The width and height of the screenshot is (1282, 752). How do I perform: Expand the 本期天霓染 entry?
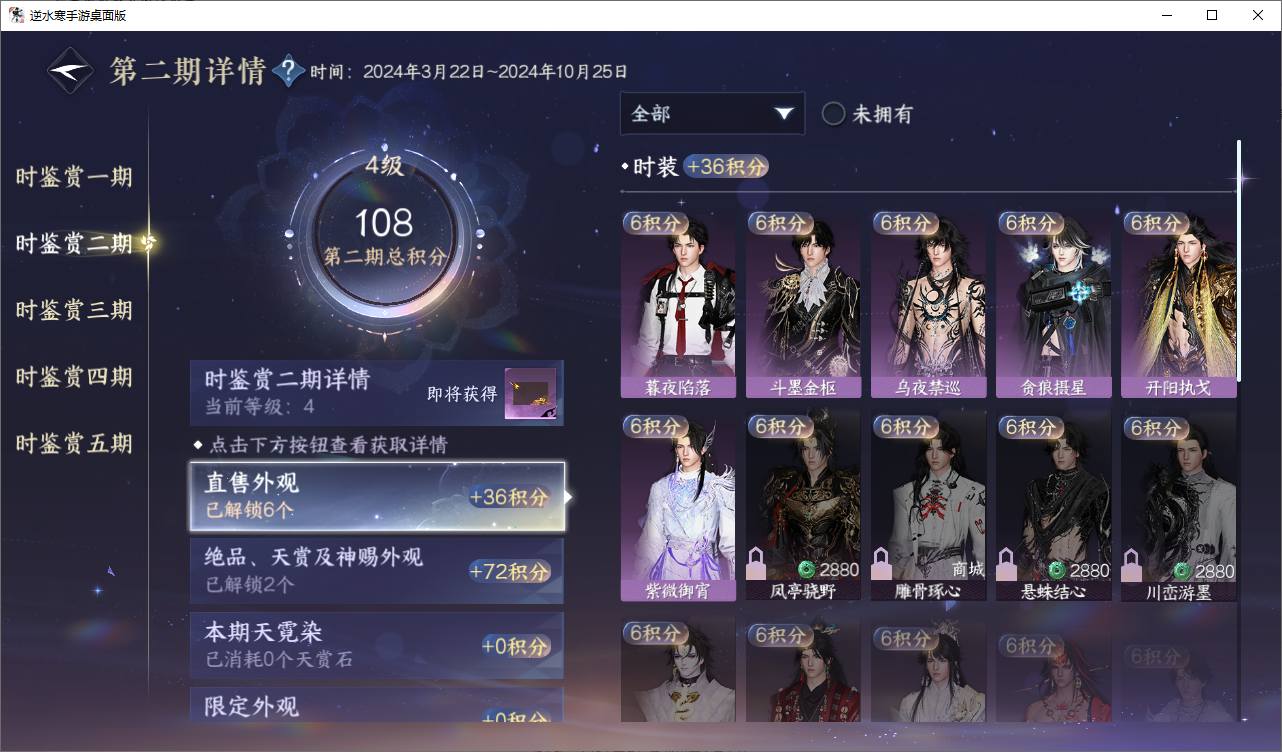pos(377,645)
